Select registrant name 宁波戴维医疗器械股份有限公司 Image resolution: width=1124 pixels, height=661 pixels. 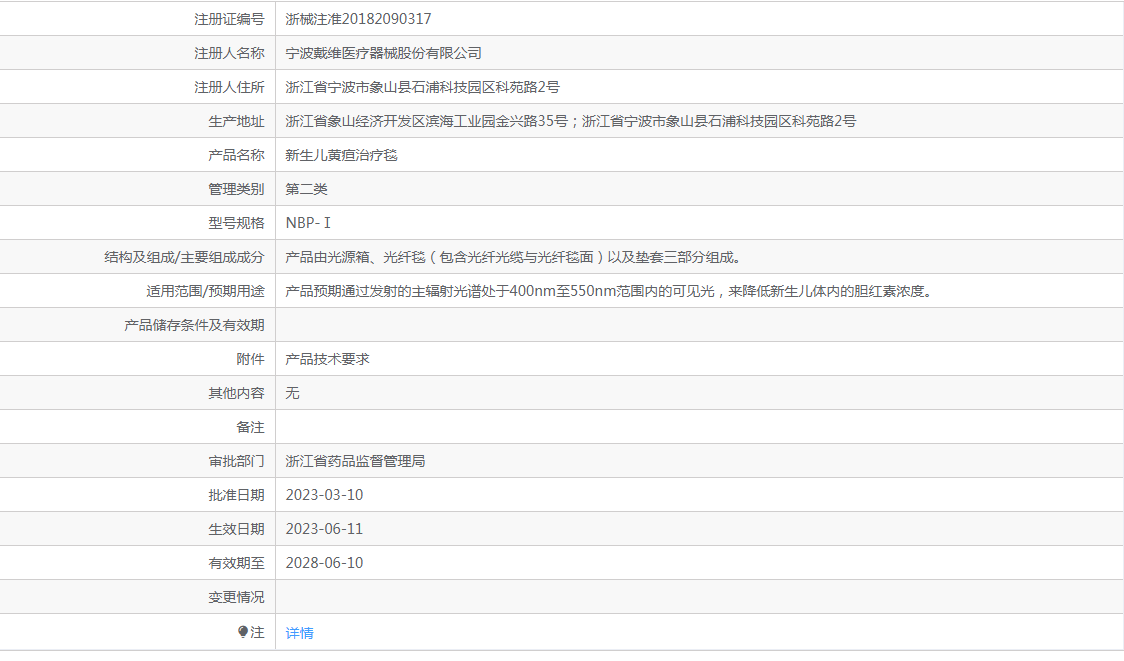[384, 53]
